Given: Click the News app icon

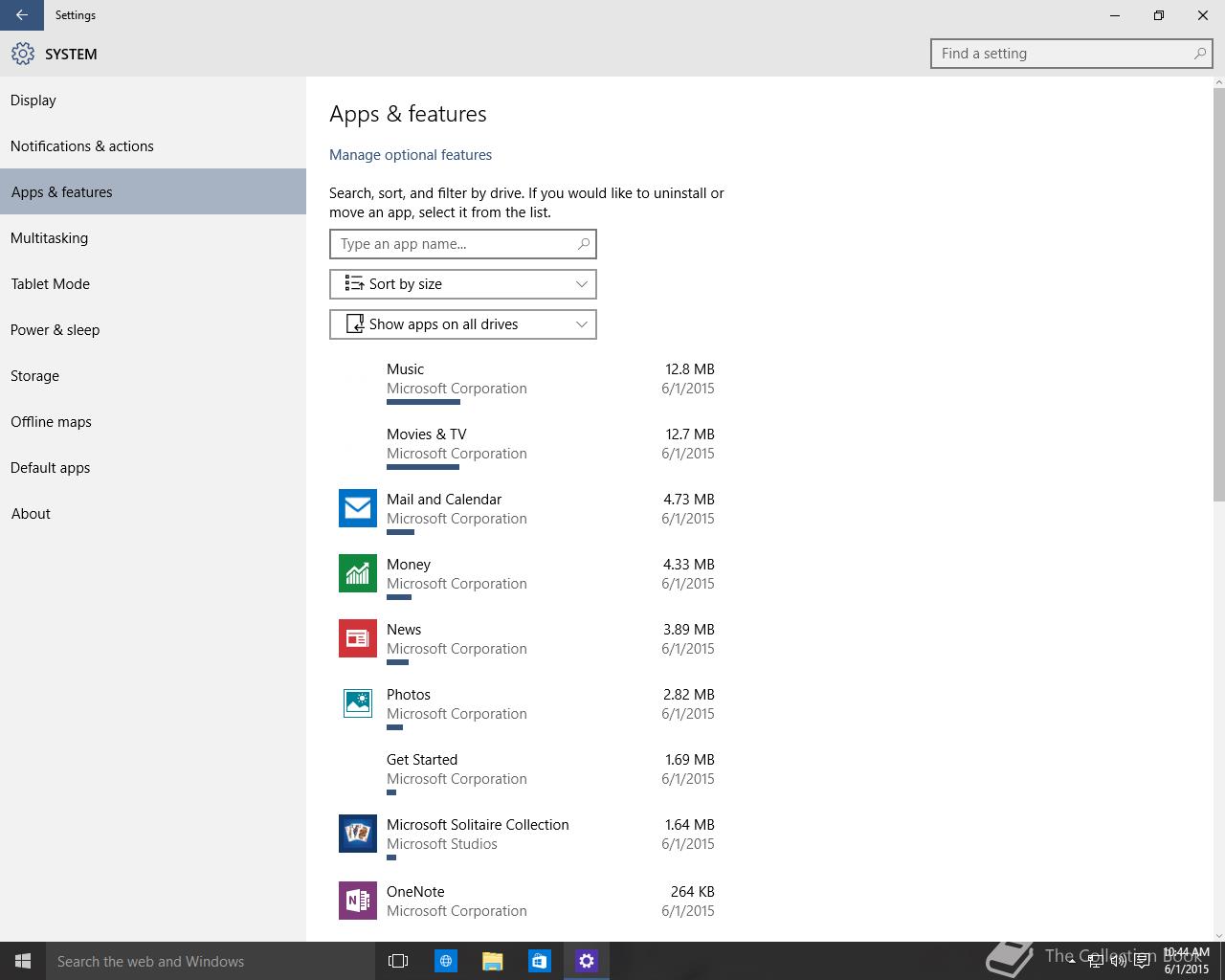Looking at the screenshot, I should [358, 638].
